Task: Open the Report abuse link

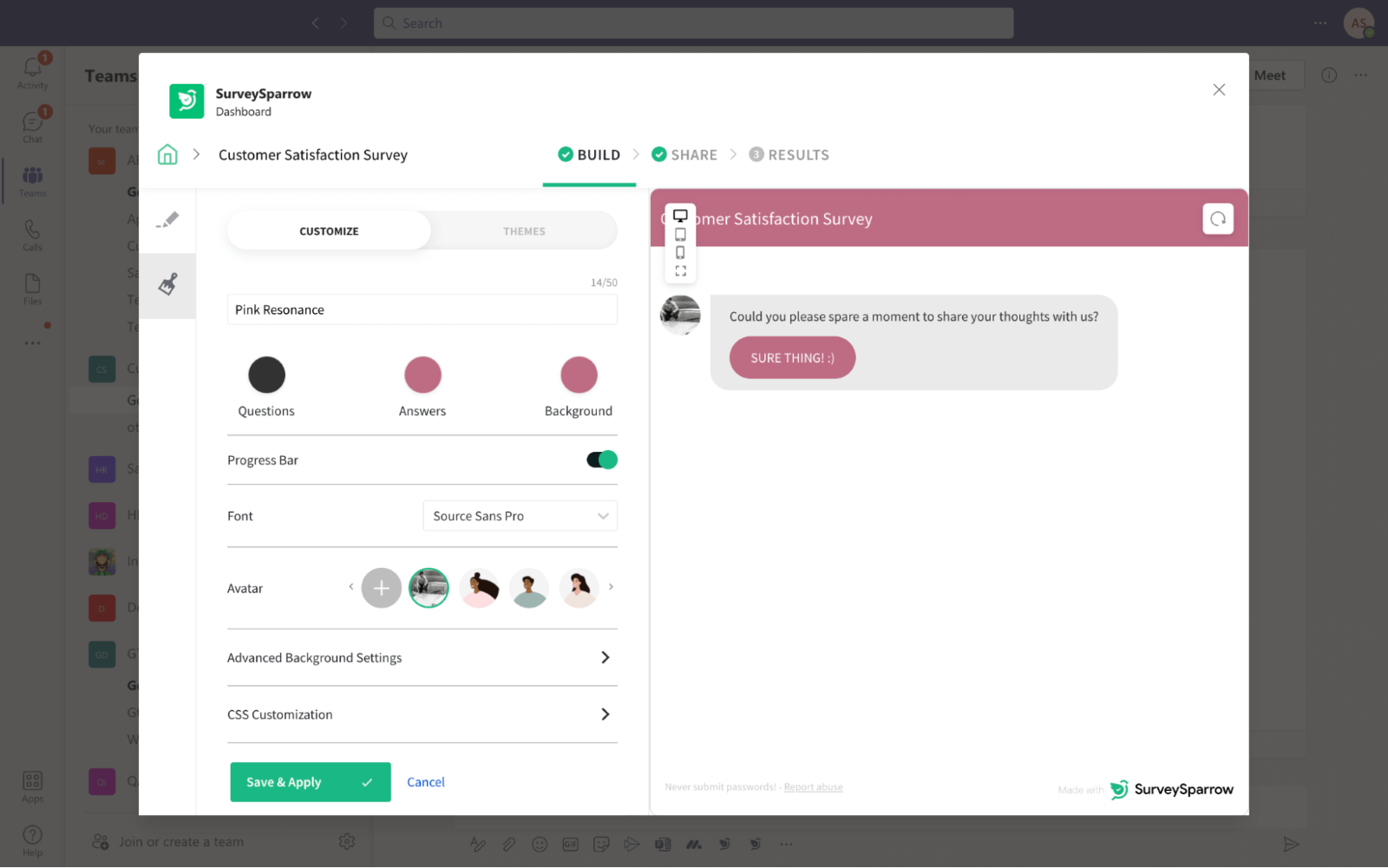Action: pos(813,786)
